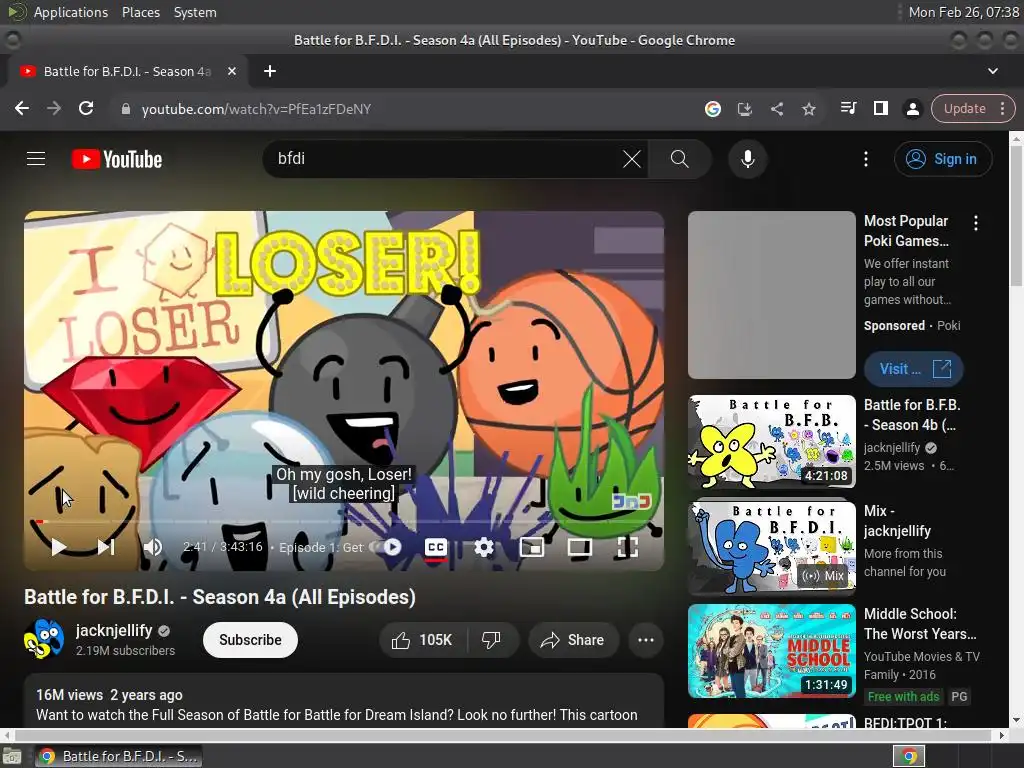Enter full screen mode
The image size is (1024, 768).
[628, 547]
